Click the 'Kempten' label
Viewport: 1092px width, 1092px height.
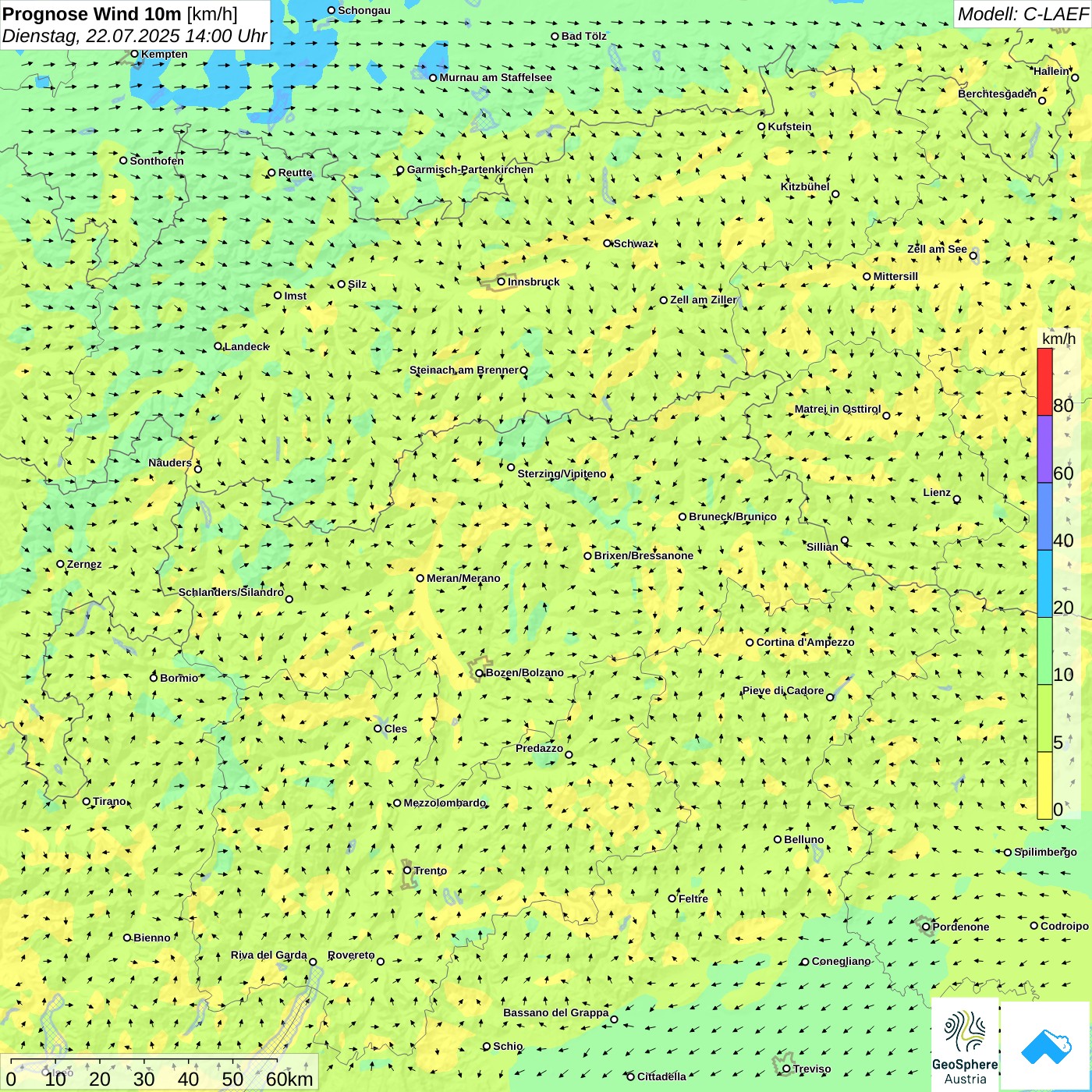[164, 54]
